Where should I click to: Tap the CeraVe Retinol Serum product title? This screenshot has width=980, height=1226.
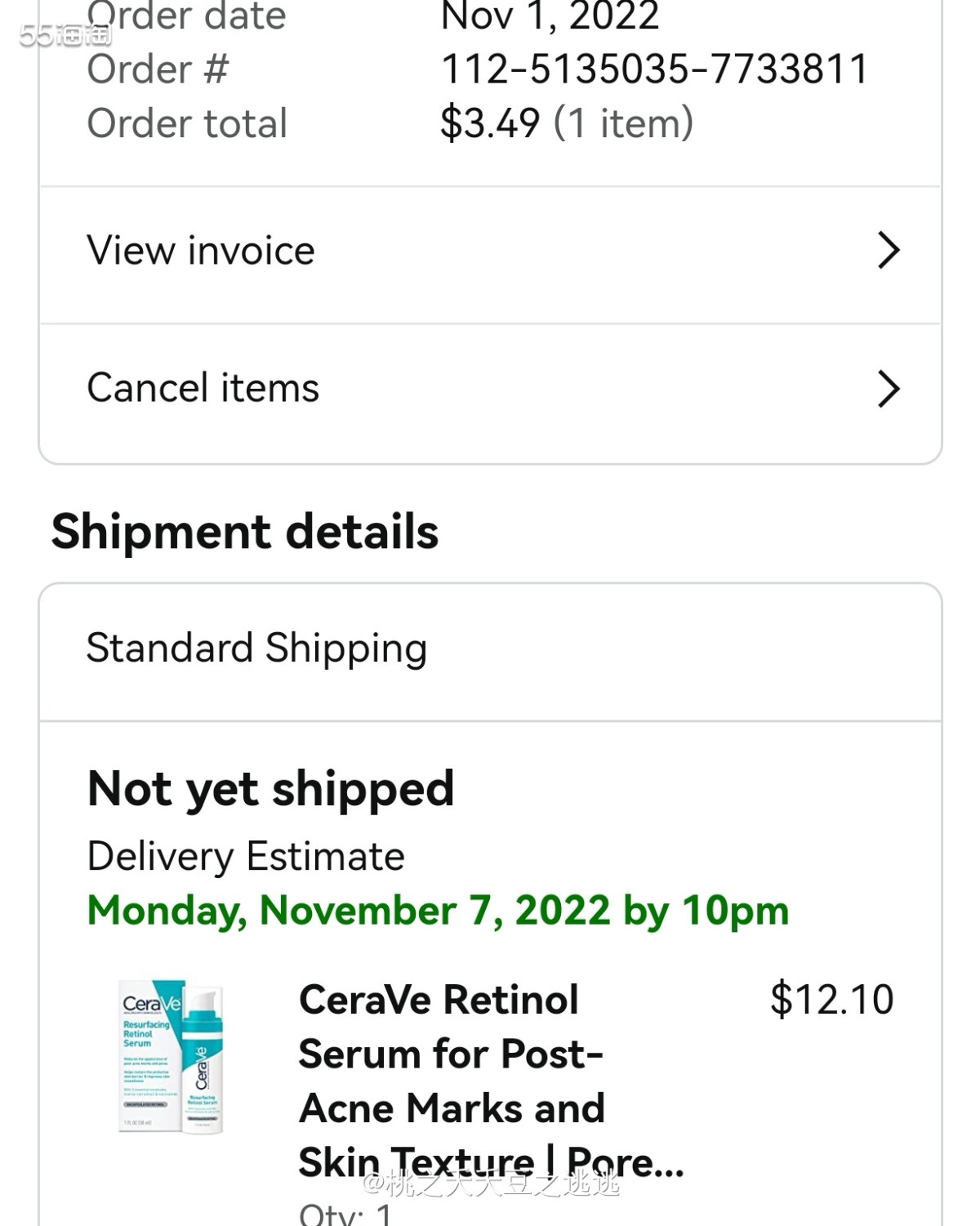(x=492, y=1081)
